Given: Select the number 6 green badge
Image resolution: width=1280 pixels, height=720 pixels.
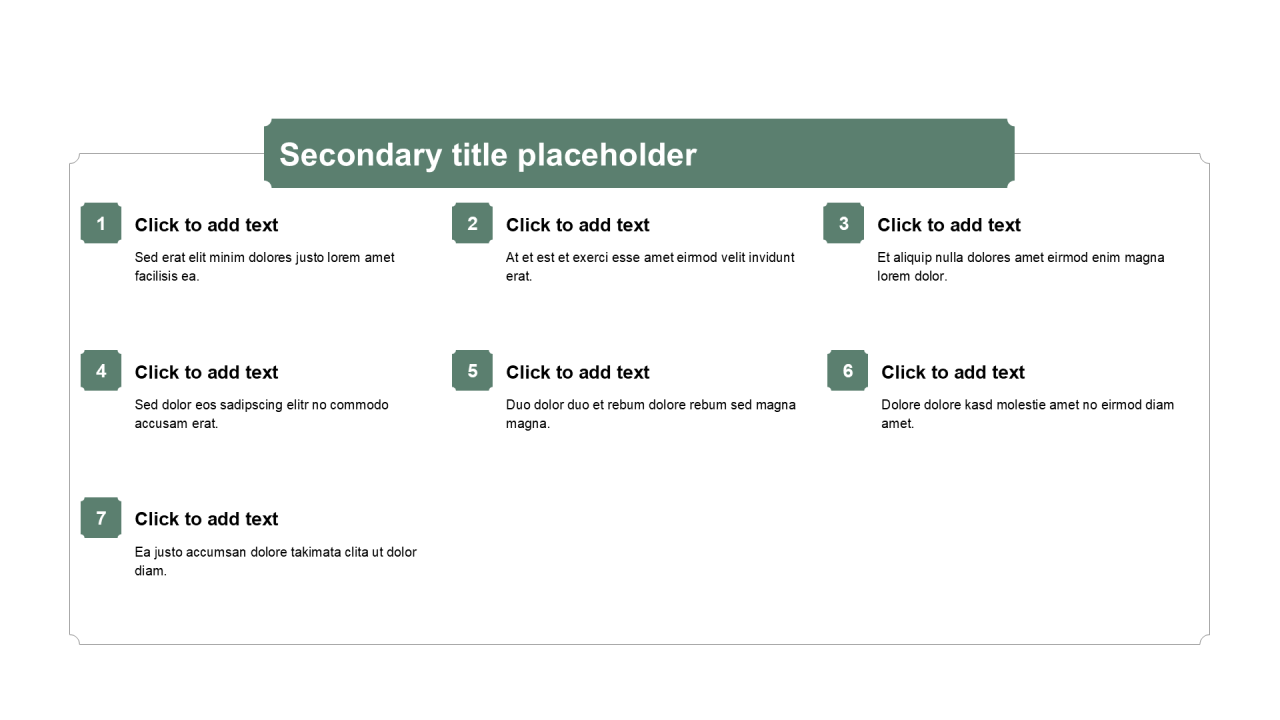Looking at the screenshot, I should coord(847,371).
